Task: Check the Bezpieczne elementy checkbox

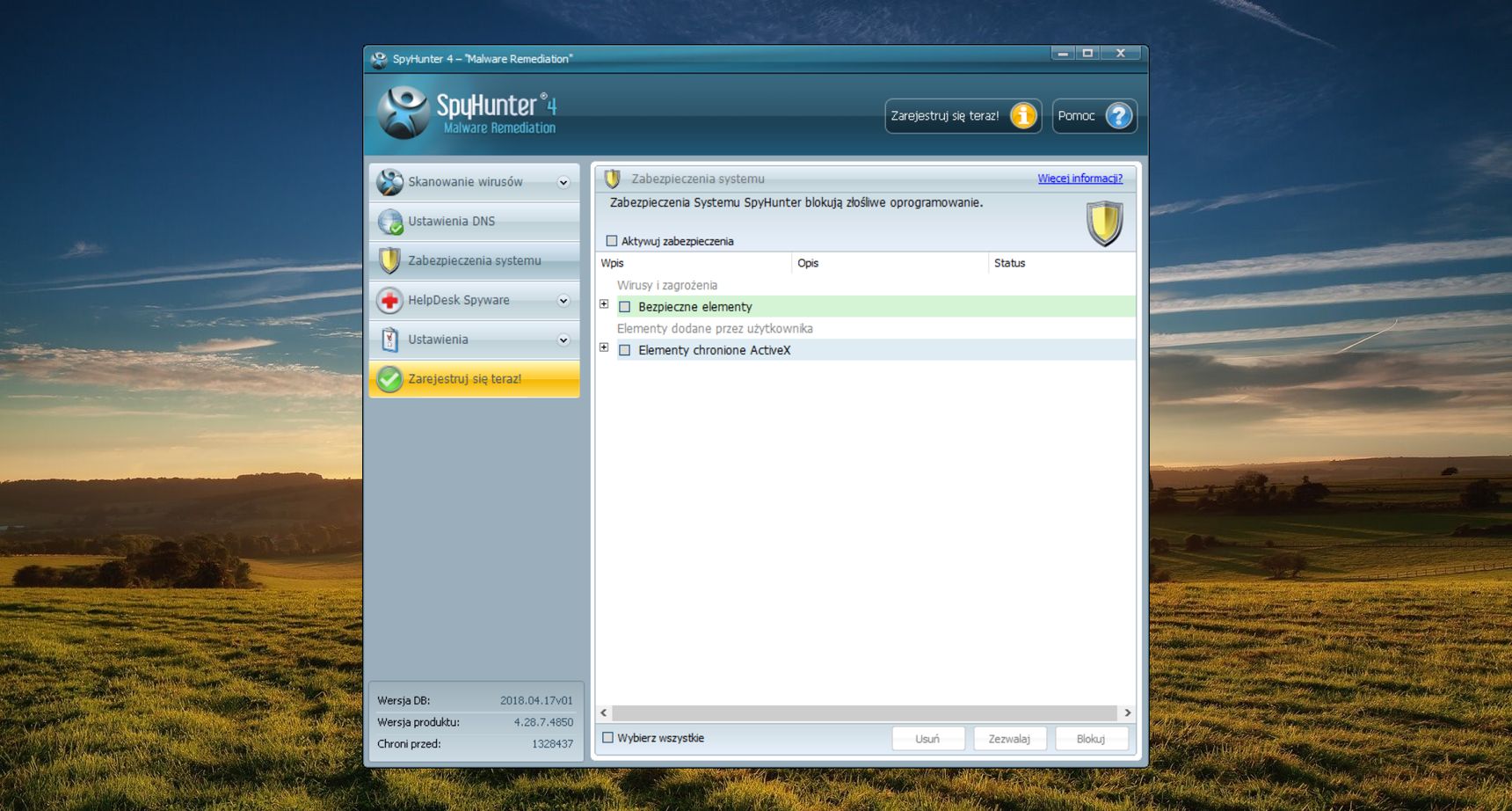Action: pos(625,307)
